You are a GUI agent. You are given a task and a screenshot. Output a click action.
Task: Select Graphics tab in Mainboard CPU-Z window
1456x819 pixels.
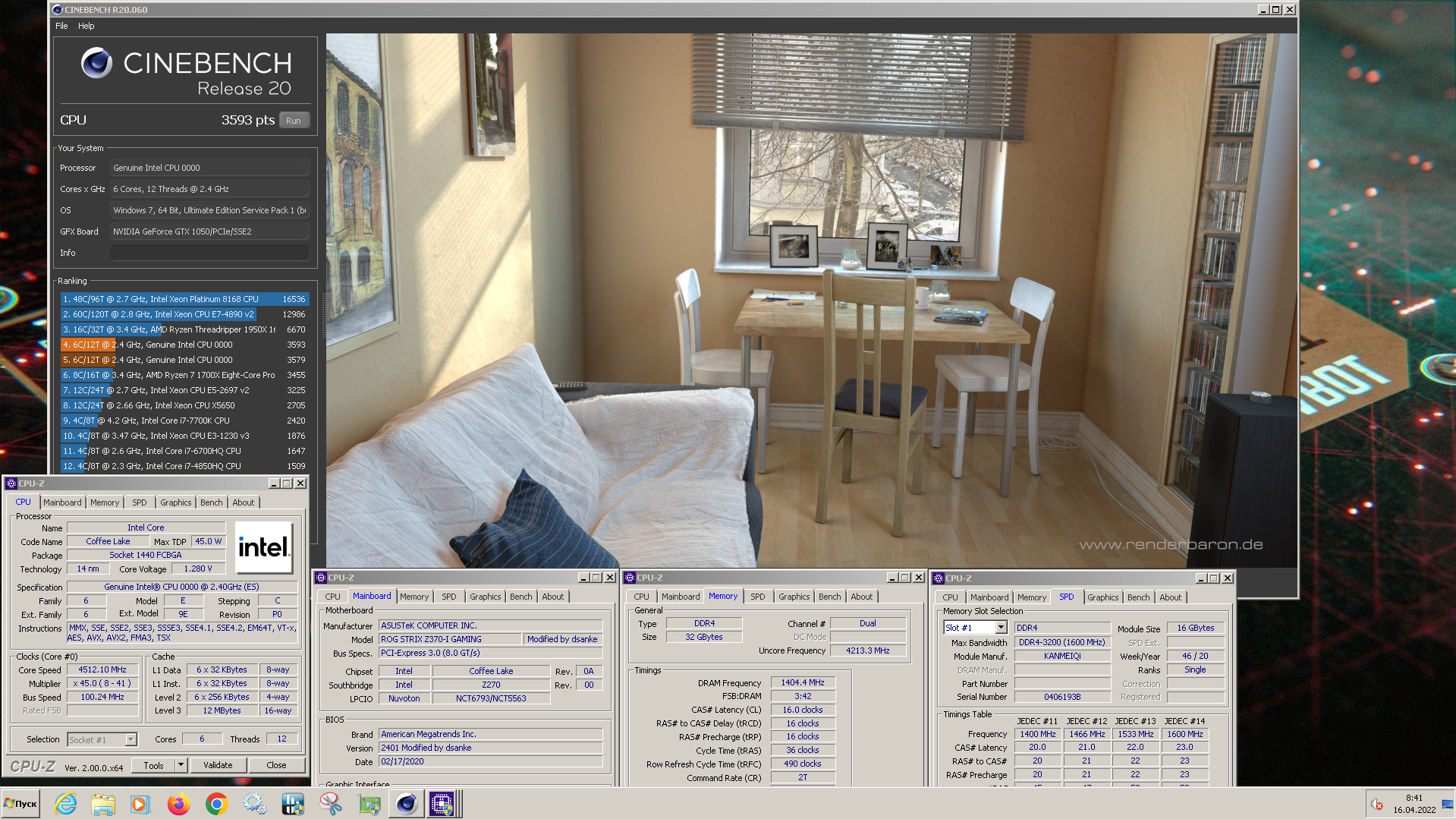pyautogui.click(x=485, y=597)
